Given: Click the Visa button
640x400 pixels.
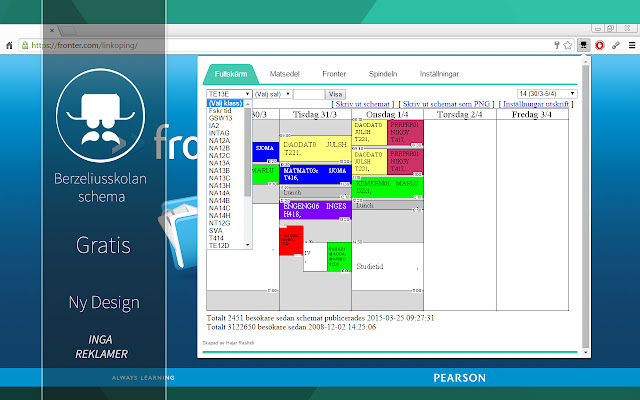Looking at the screenshot, I should point(335,94).
